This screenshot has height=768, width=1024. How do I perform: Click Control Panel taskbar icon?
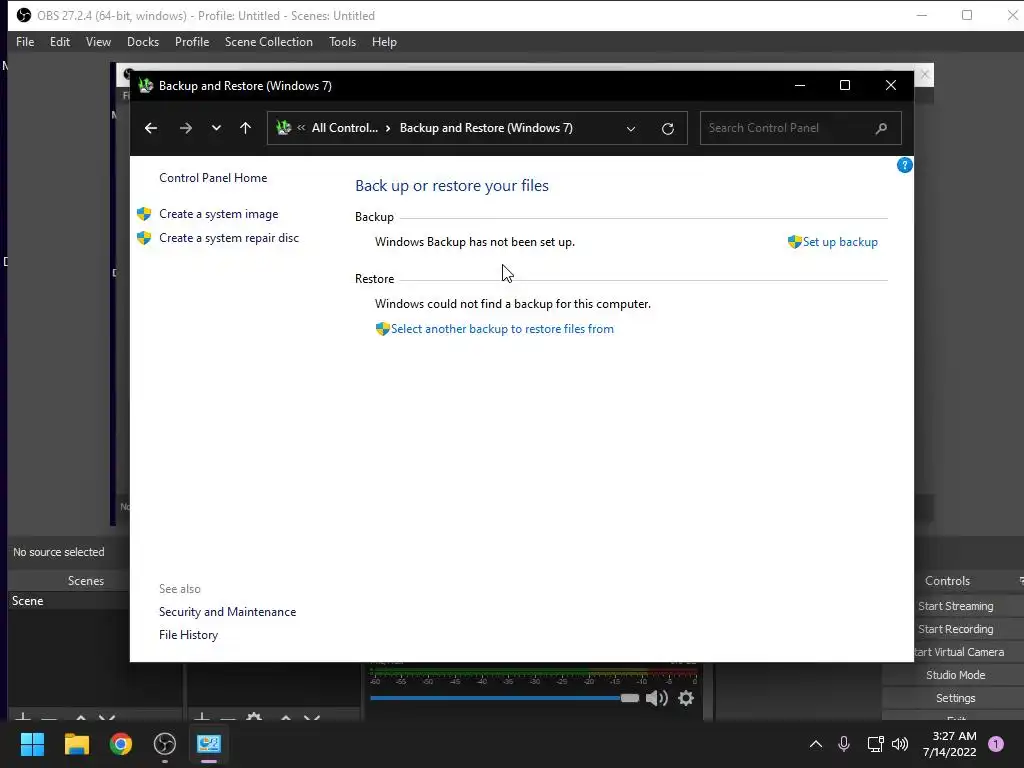[x=209, y=744]
